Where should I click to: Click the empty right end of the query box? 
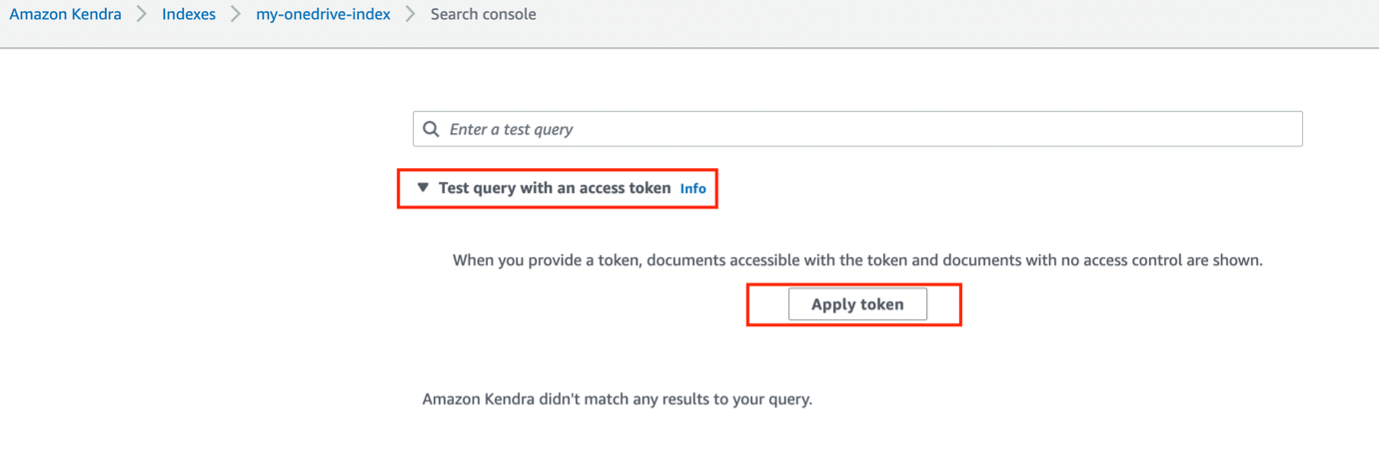click(x=1250, y=129)
